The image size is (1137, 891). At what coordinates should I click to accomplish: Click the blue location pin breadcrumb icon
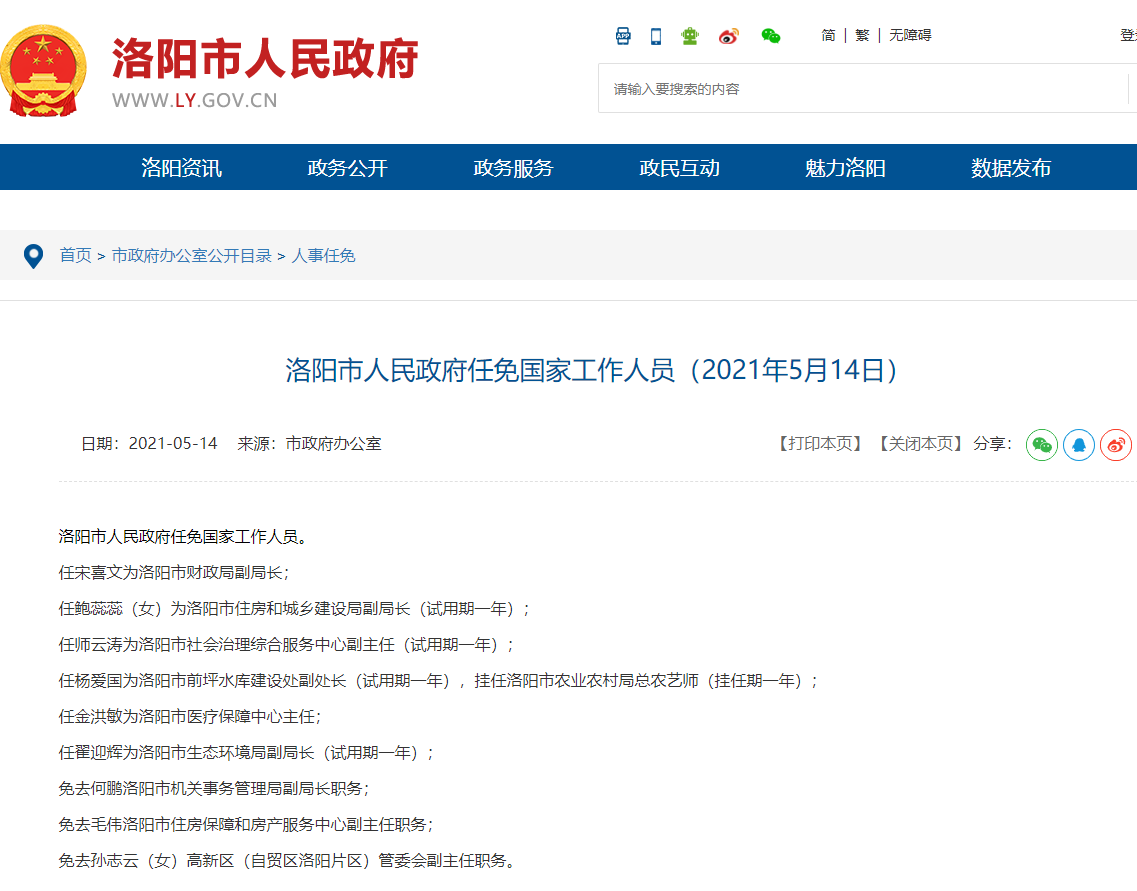pyautogui.click(x=33, y=256)
